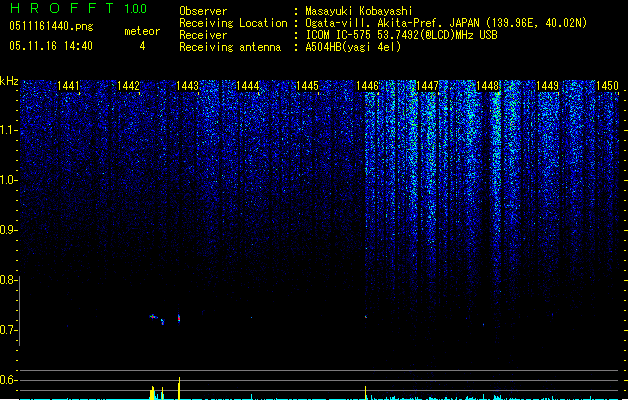
Task: Click time marker 1442
Action: point(128,86)
